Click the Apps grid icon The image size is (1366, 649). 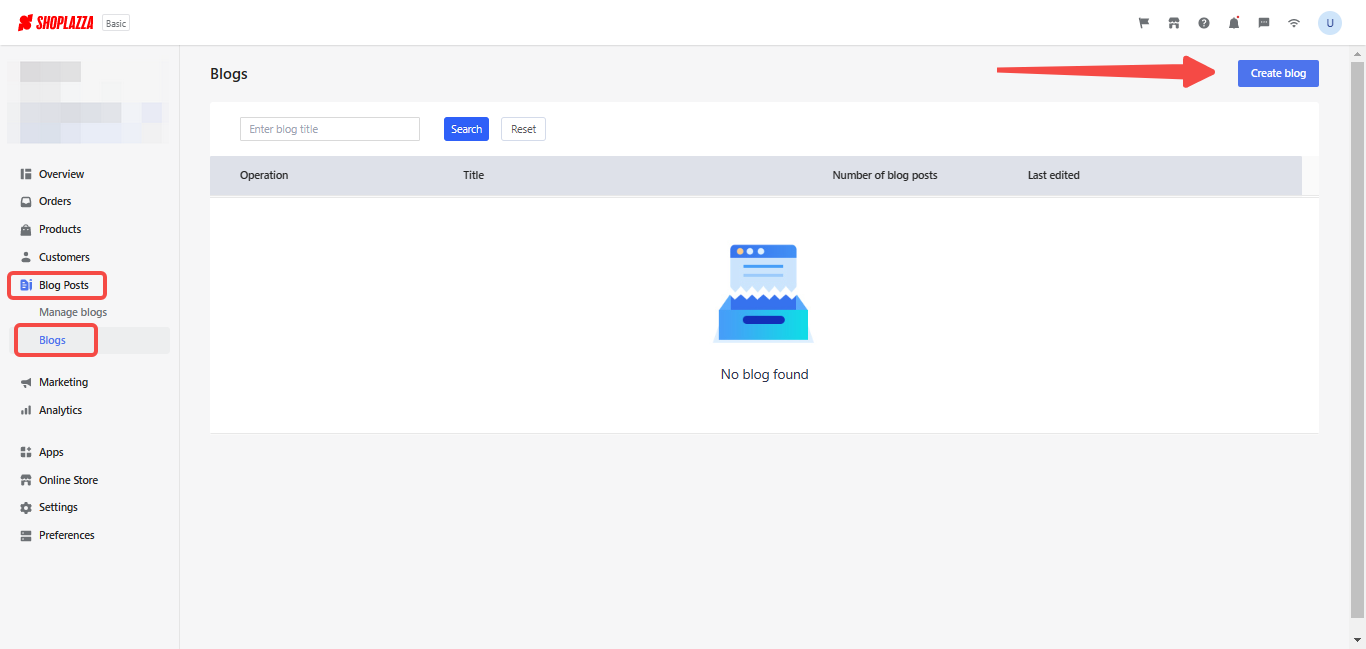coord(26,453)
